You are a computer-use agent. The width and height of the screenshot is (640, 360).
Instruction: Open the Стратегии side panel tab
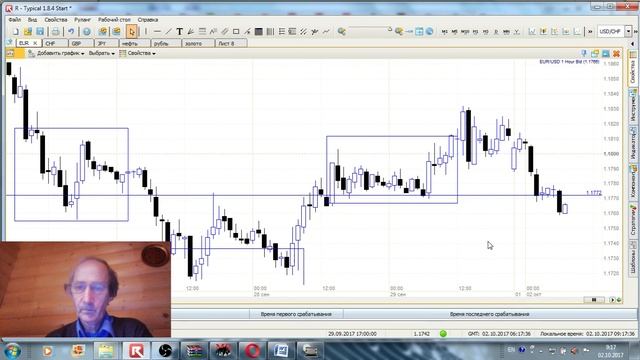tap(633, 219)
